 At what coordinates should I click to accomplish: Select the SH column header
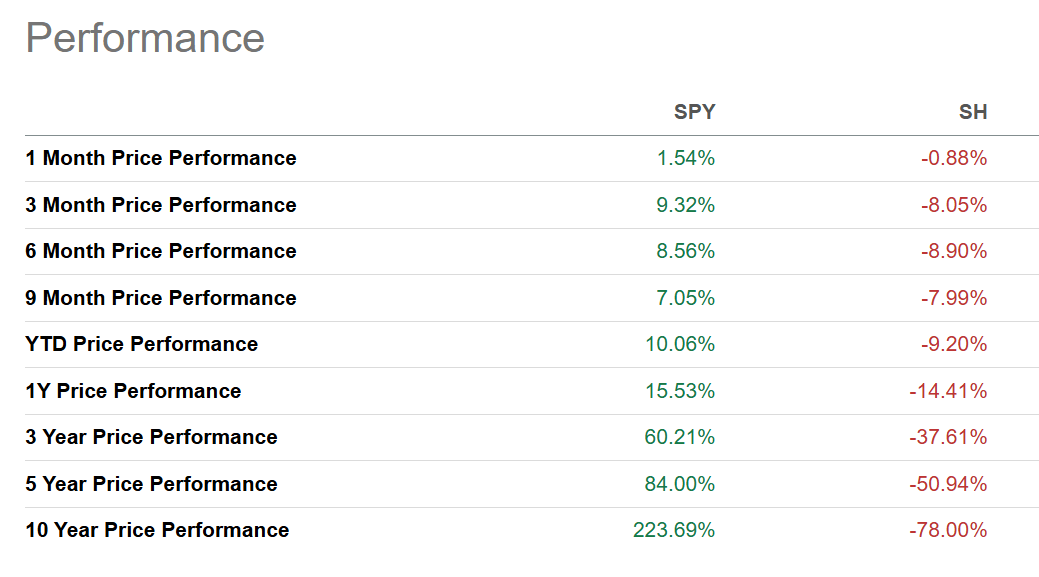pos(972,112)
